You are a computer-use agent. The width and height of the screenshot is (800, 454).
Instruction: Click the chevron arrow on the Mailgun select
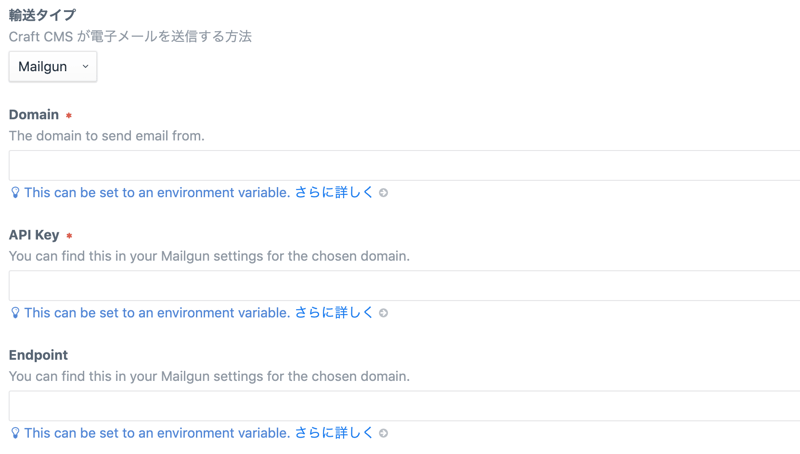point(85,66)
